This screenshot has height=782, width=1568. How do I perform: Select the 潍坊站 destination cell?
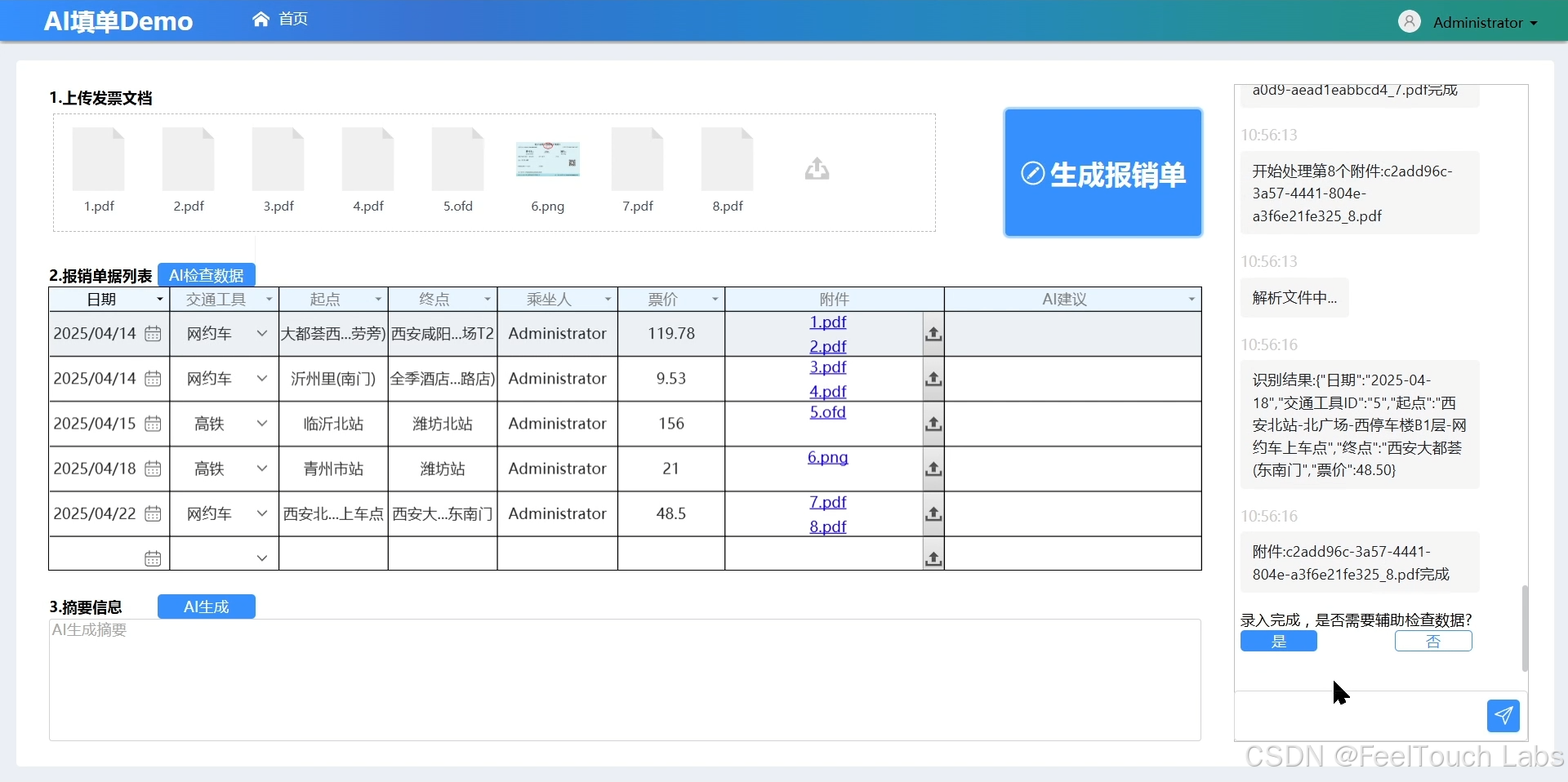click(443, 469)
